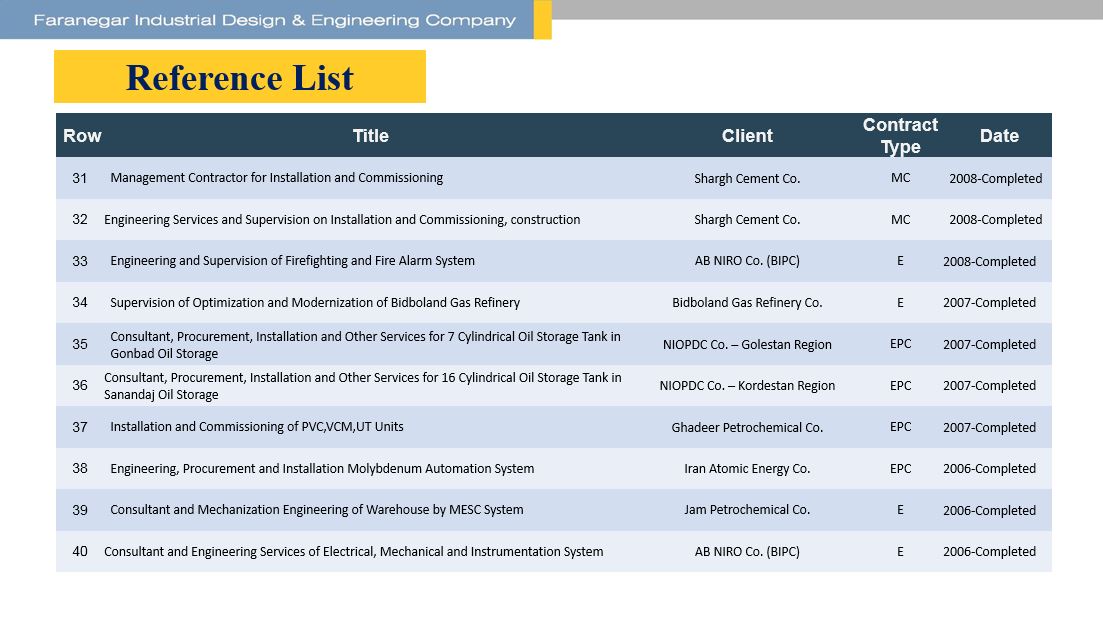The height and width of the screenshot is (618, 1103).
Task: Click contract type 'EPC' in row 36
Action: pyautogui.click(x=900, y=385)
